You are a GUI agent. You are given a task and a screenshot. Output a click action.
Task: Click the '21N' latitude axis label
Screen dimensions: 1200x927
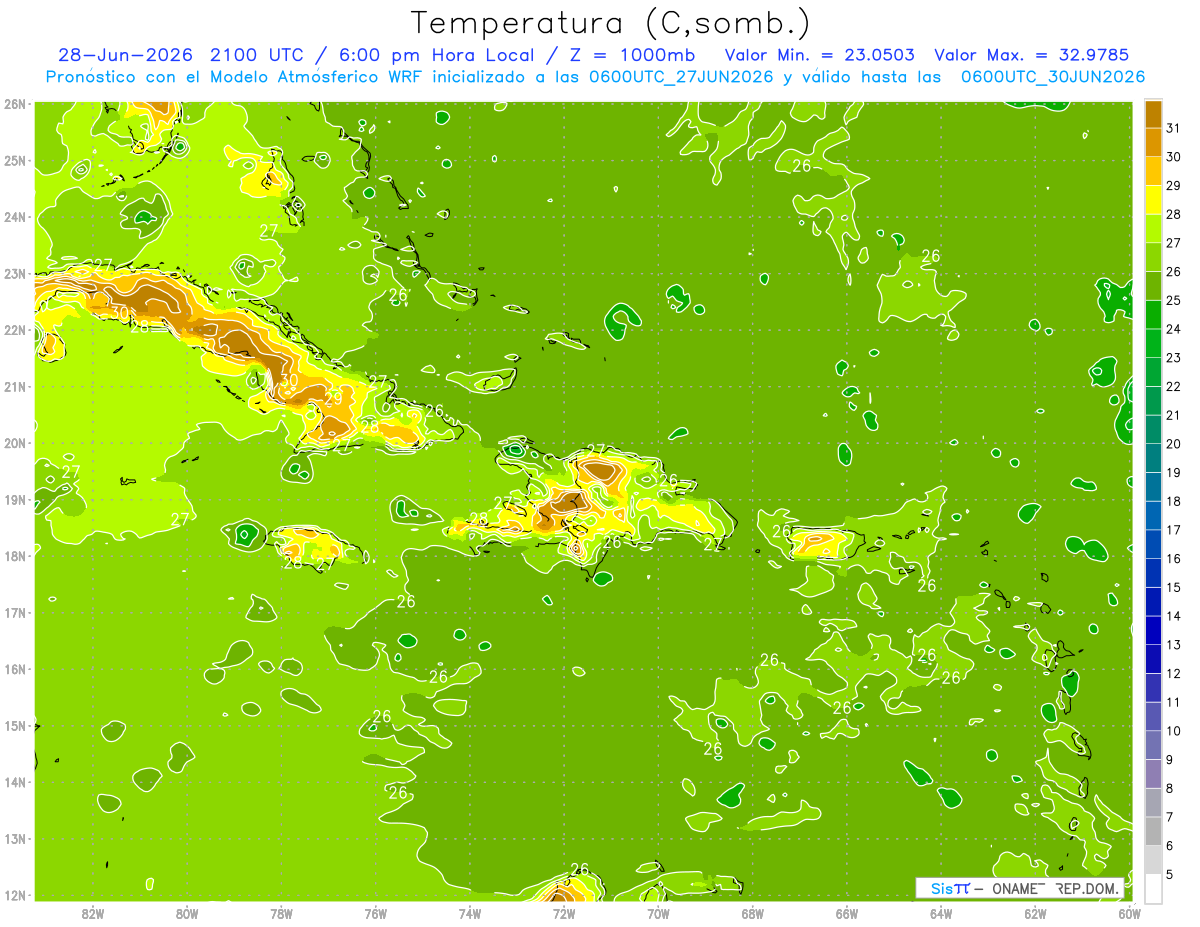tap(15, 386)
